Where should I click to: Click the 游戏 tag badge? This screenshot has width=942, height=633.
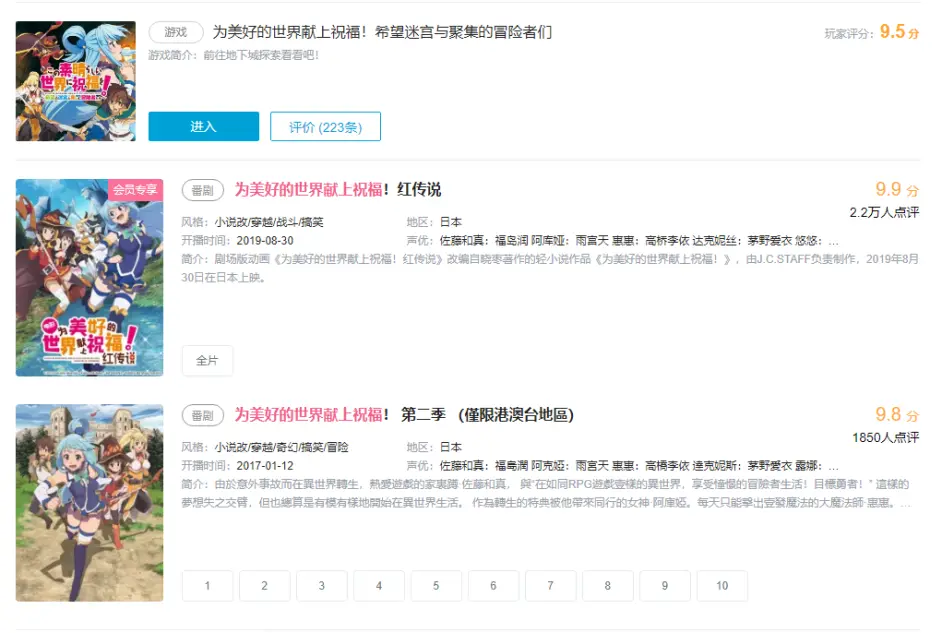176,32
